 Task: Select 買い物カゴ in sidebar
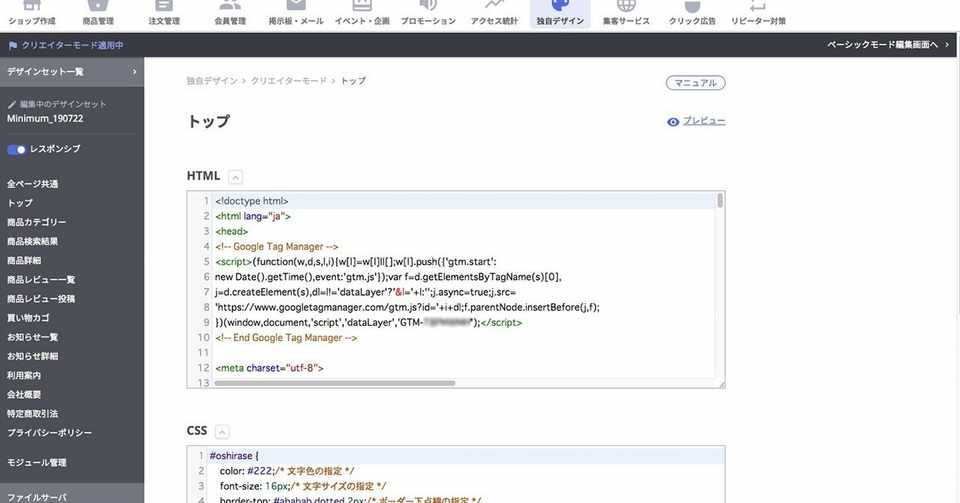click(28, 318)
